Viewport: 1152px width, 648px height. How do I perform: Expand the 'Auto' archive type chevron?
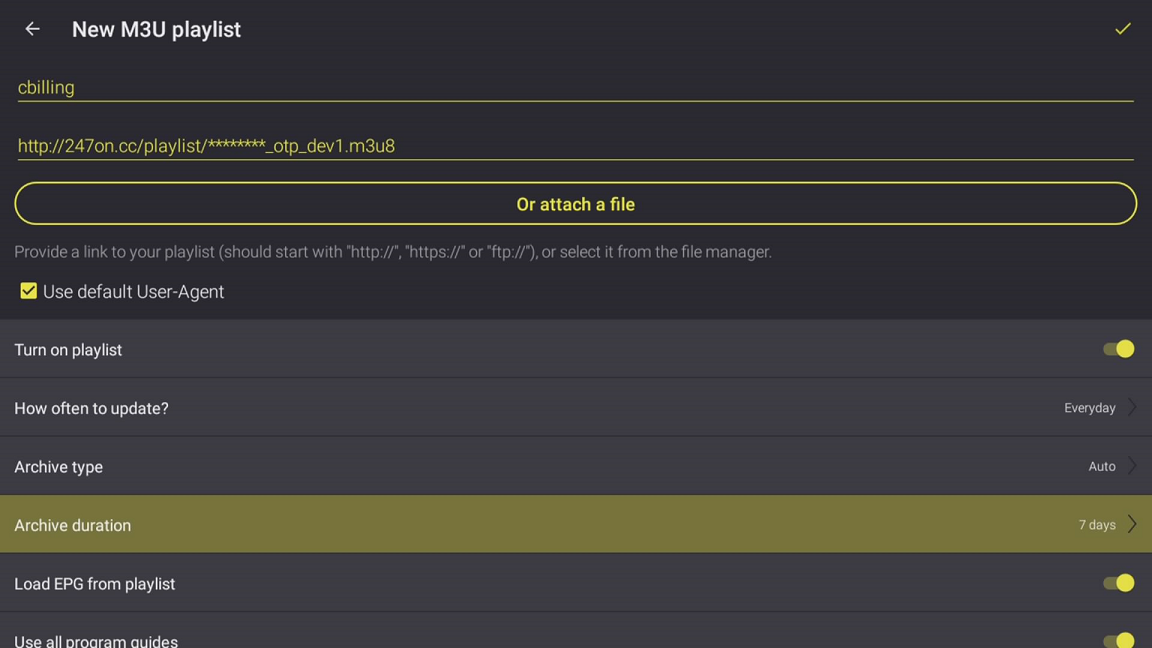point(1132,466)
